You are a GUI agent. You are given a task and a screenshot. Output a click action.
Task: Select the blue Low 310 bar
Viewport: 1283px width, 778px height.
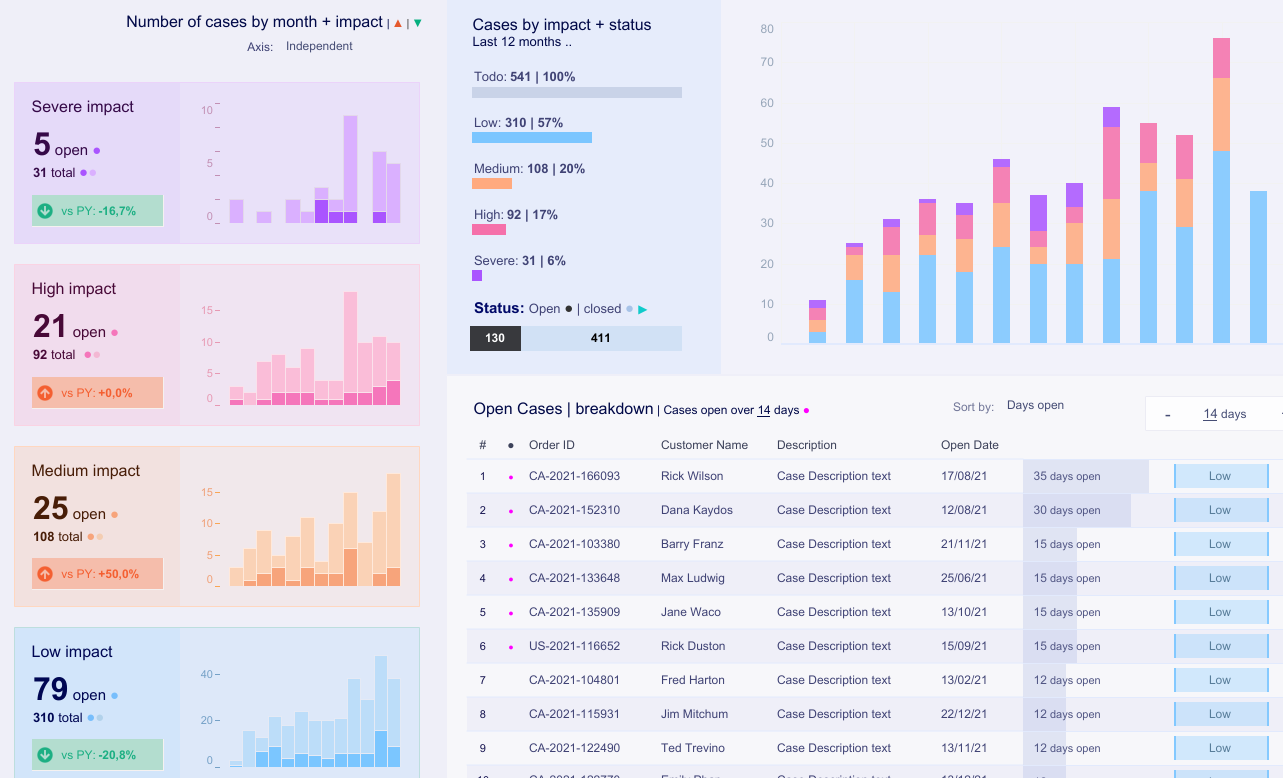532,138
